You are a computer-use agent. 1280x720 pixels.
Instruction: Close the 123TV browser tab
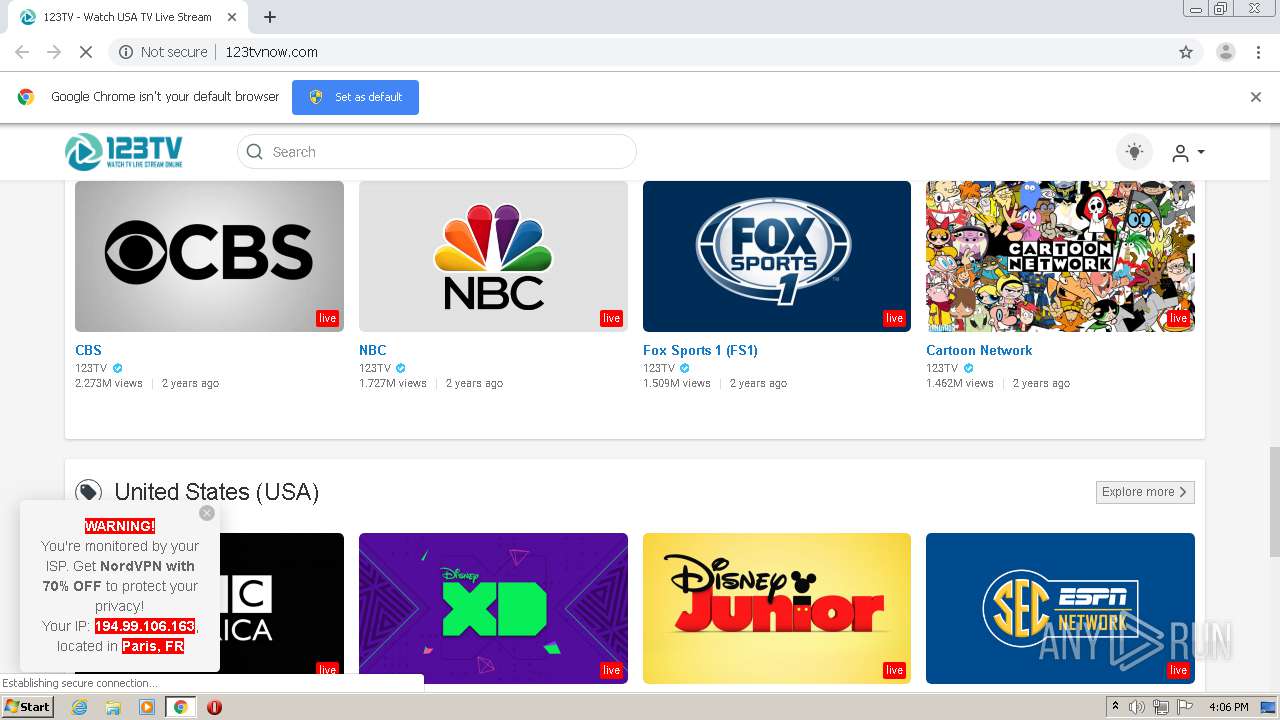(232, 17)
